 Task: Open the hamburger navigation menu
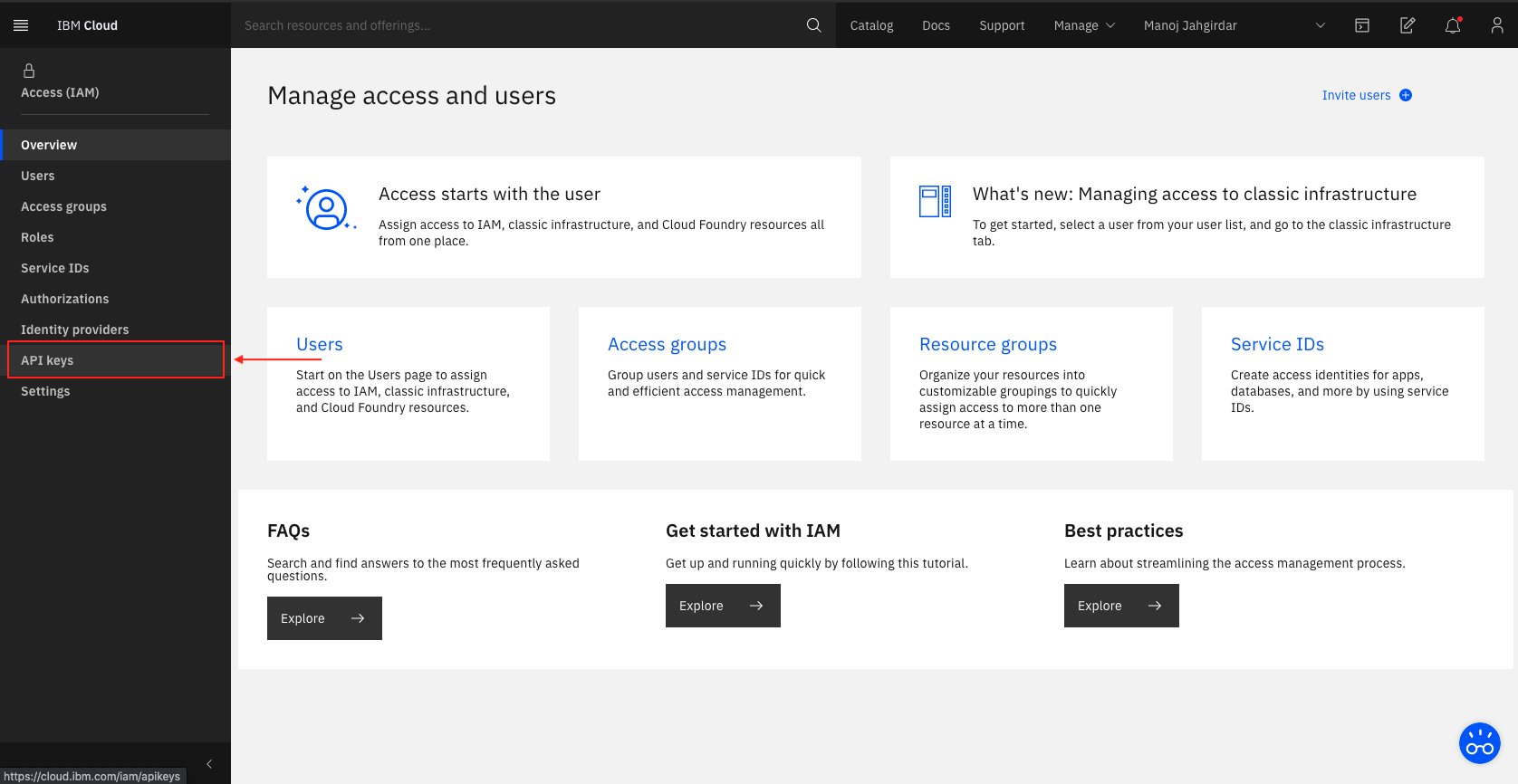21,25
